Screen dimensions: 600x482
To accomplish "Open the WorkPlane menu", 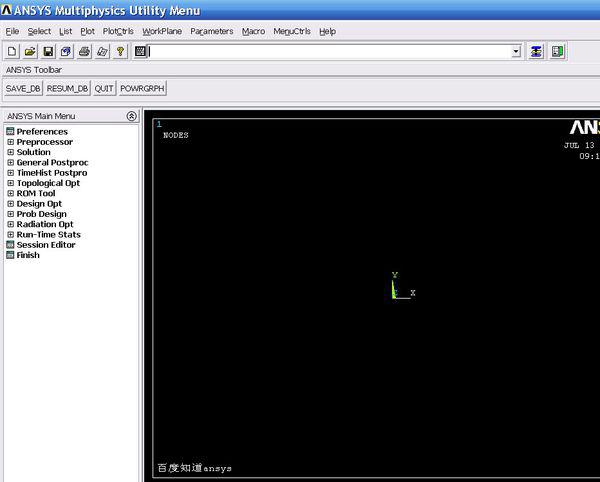I will [x=162, y=31].
